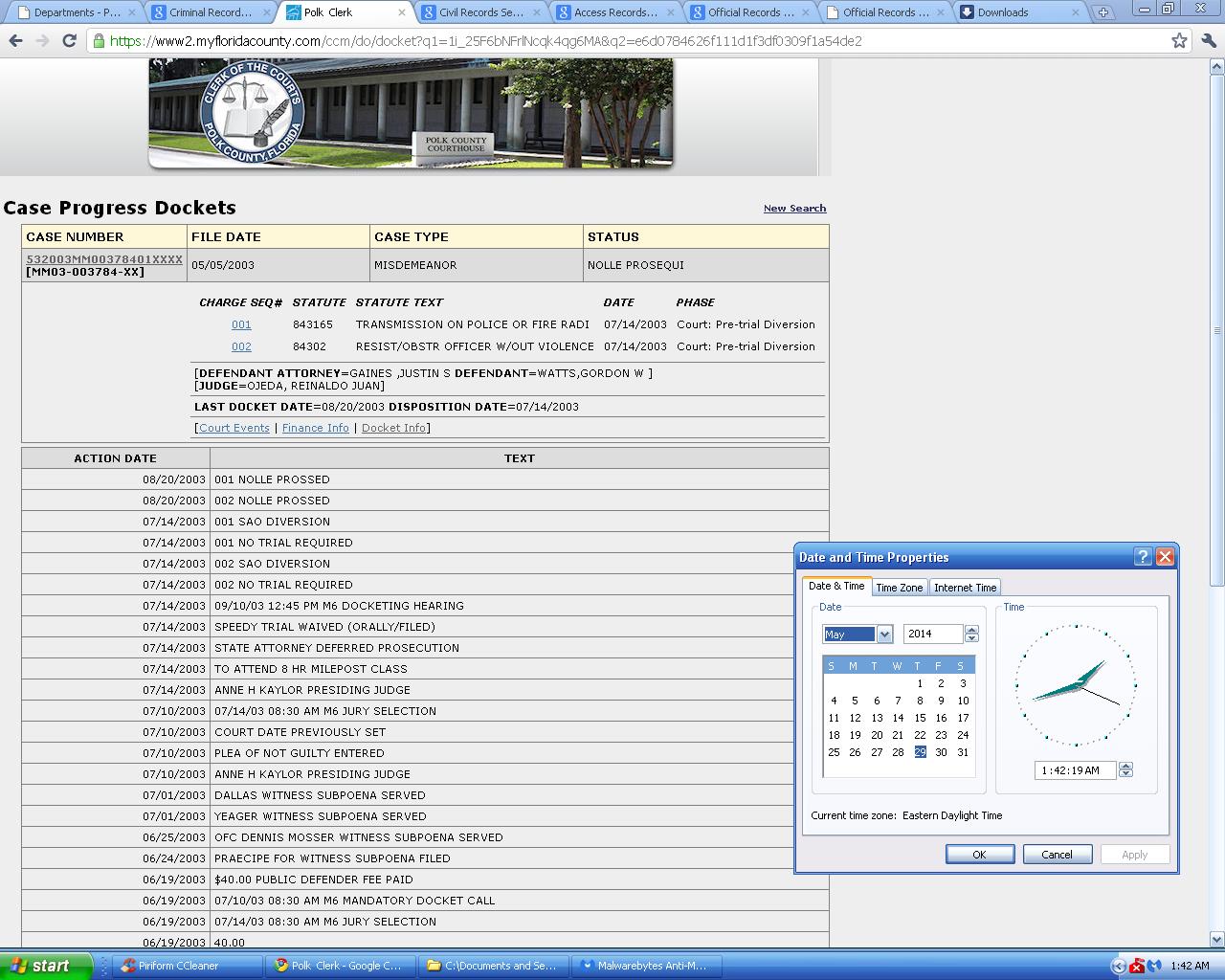Open the new tab button
The width and height of the screenshot is (1225, 980).
pos(1103,12)
